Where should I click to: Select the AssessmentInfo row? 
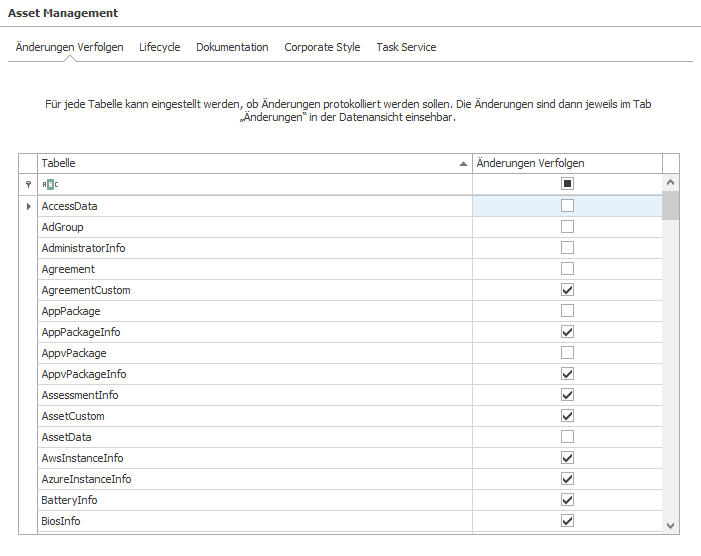tap(350, 395)
